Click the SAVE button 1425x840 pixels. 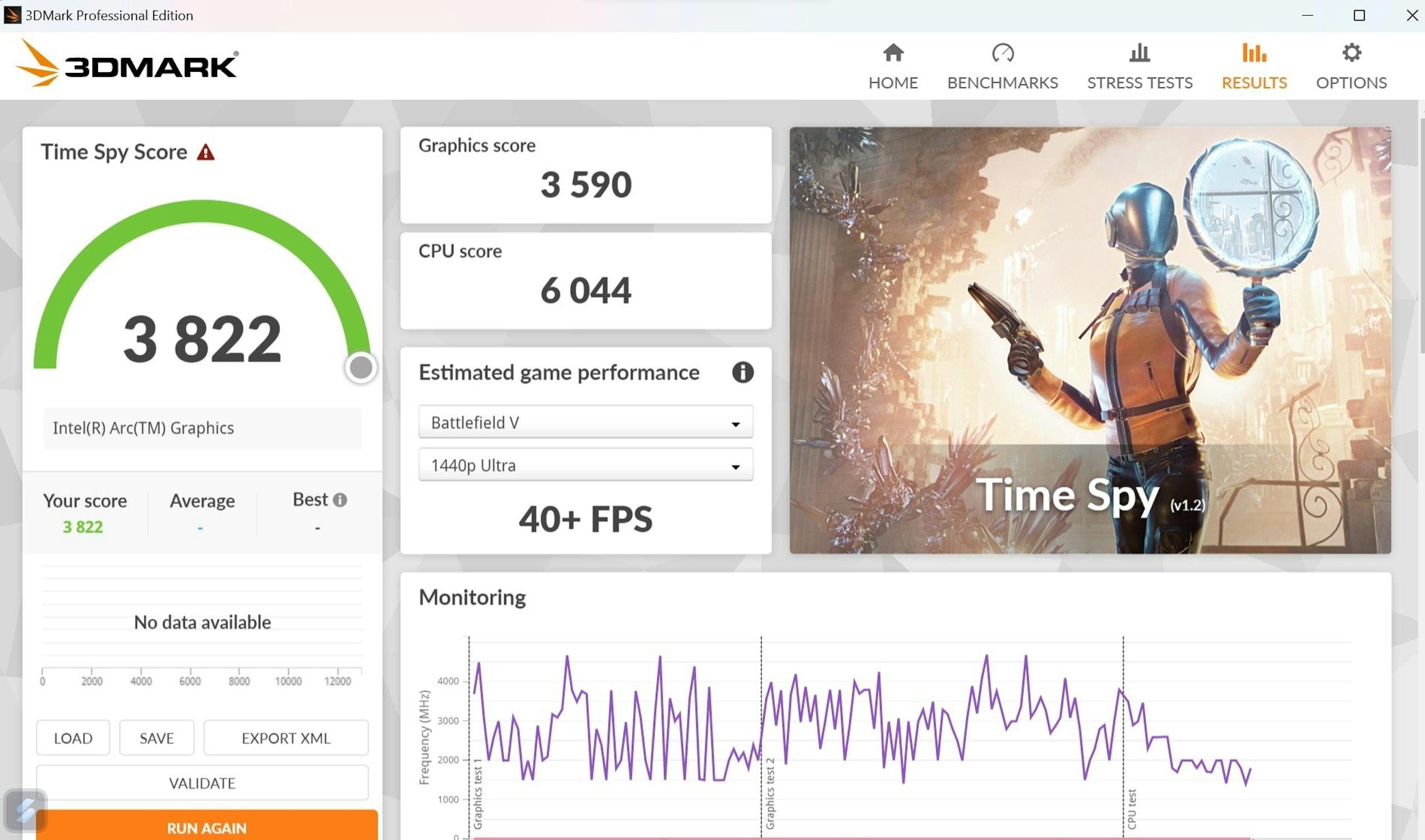[x=157, y=738]
